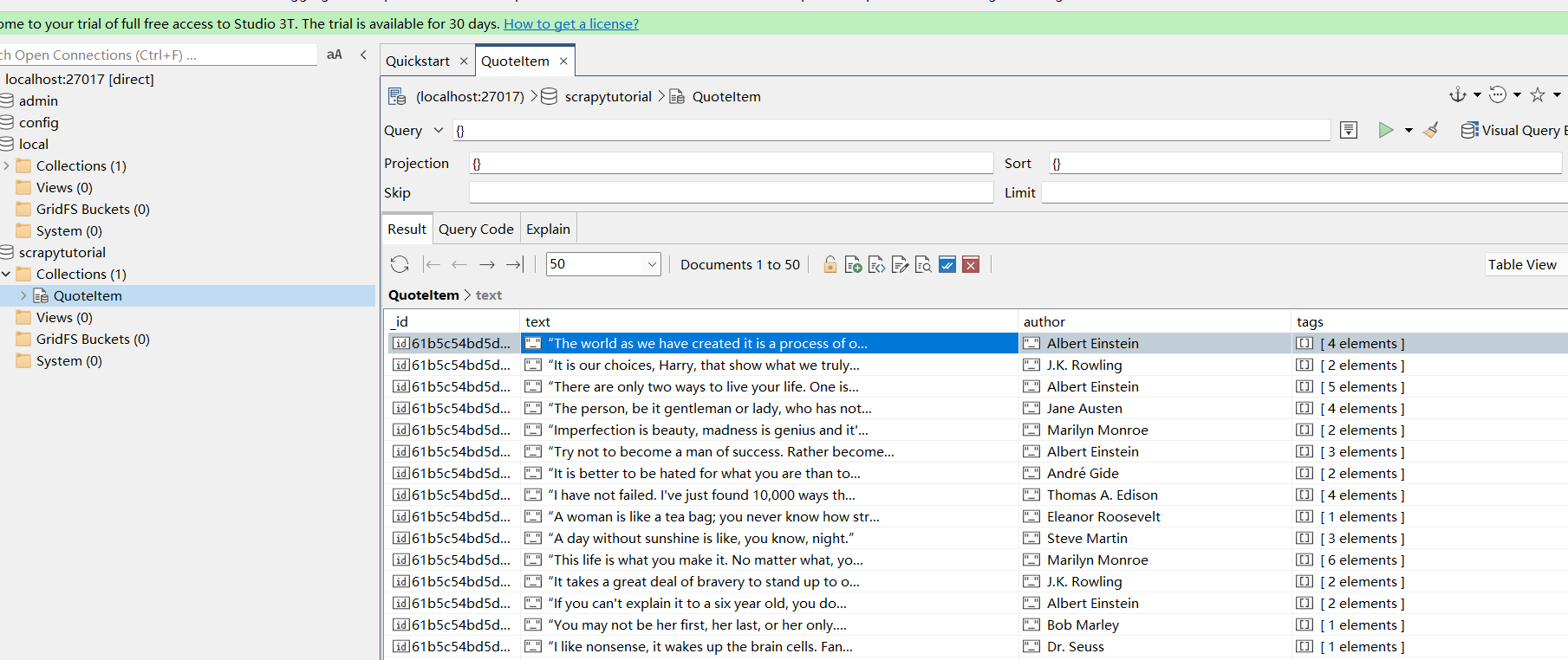Click the Sort input field

pos(1305,163)
